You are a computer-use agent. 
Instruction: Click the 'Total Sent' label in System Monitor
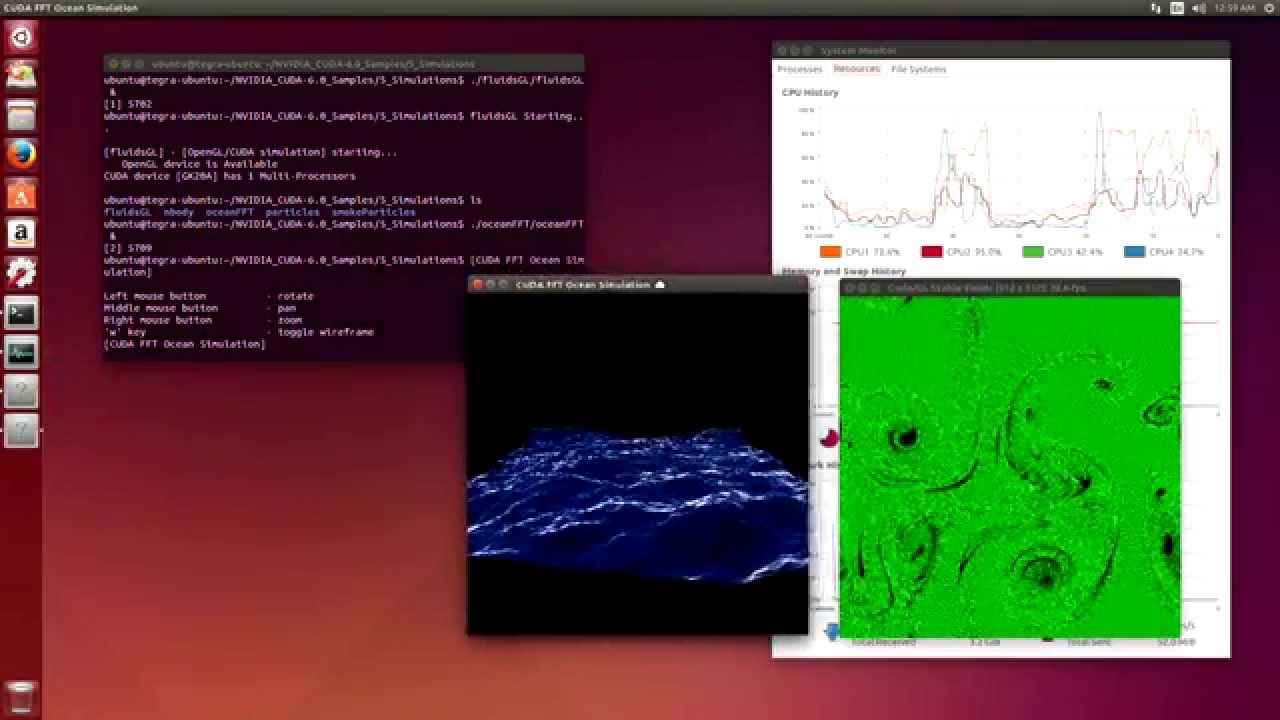click(x=1088, y=642)
